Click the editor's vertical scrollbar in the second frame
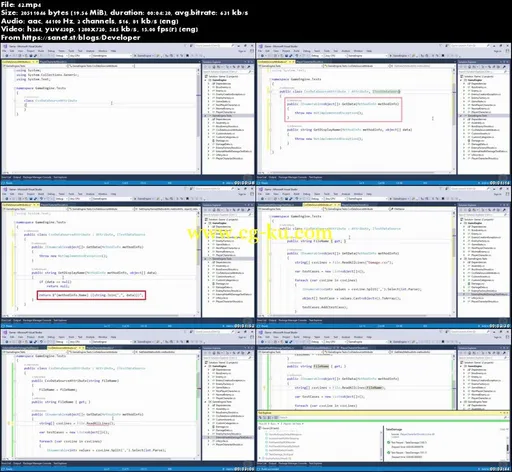This screenshot has height=472, width=512. [454, 120]
